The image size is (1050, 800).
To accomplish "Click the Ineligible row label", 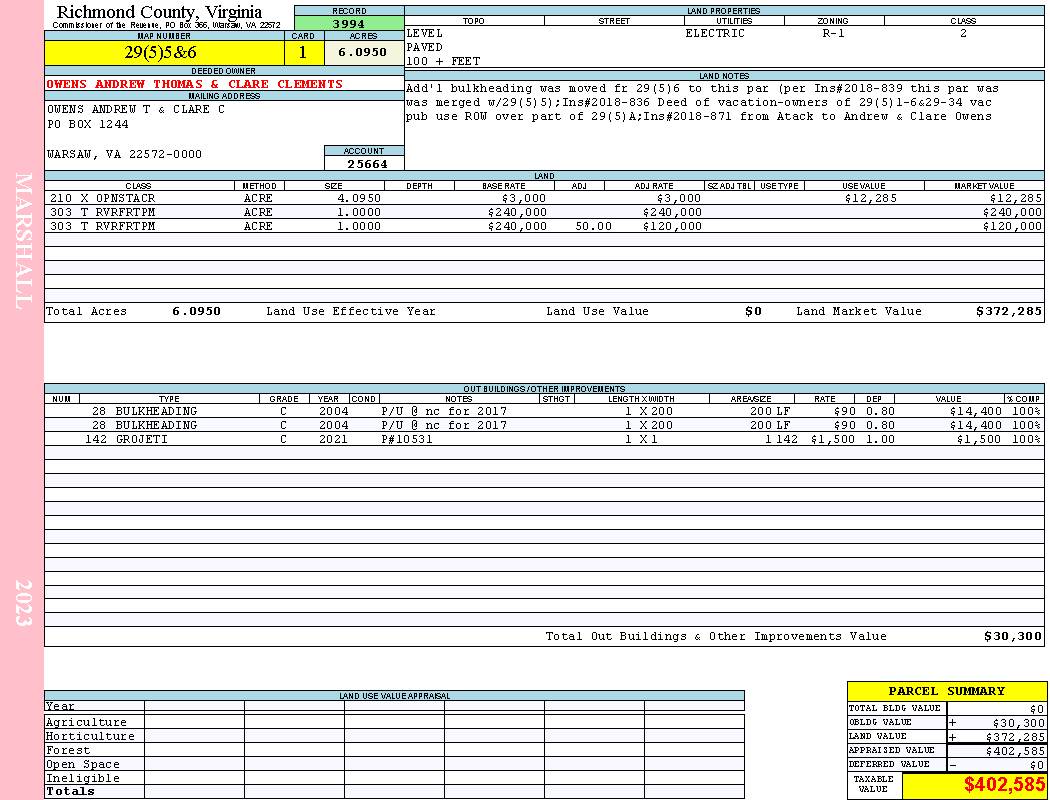I will point(83,779).
